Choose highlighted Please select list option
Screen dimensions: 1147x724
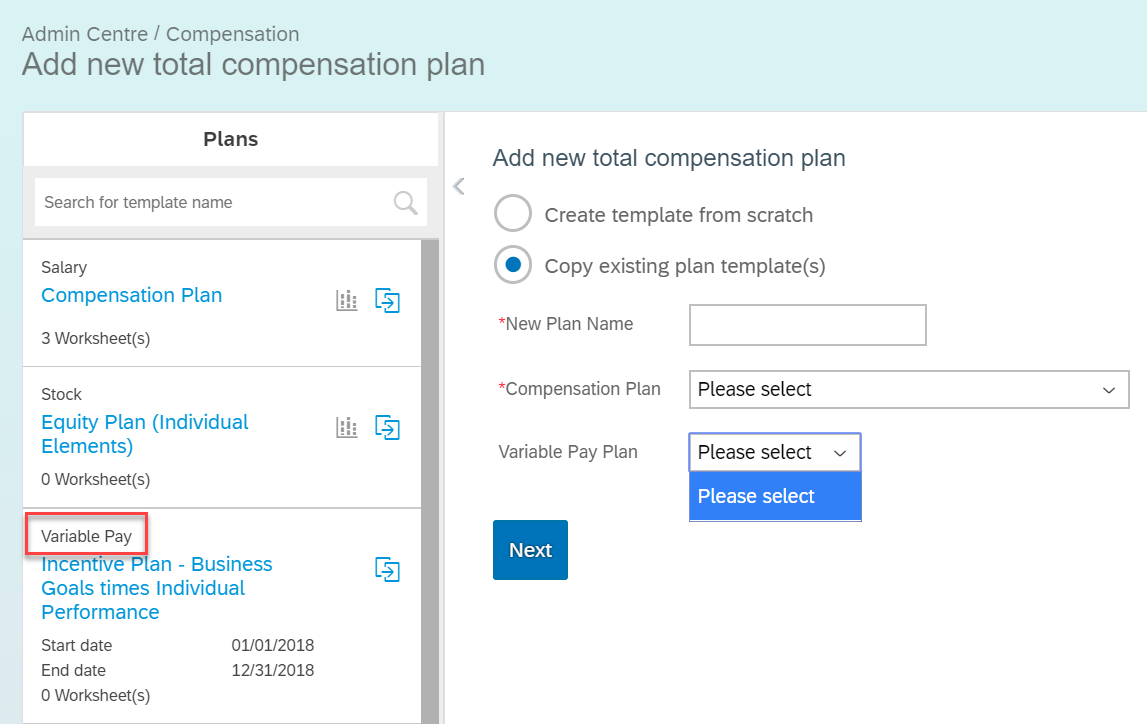tap(775, 496)
